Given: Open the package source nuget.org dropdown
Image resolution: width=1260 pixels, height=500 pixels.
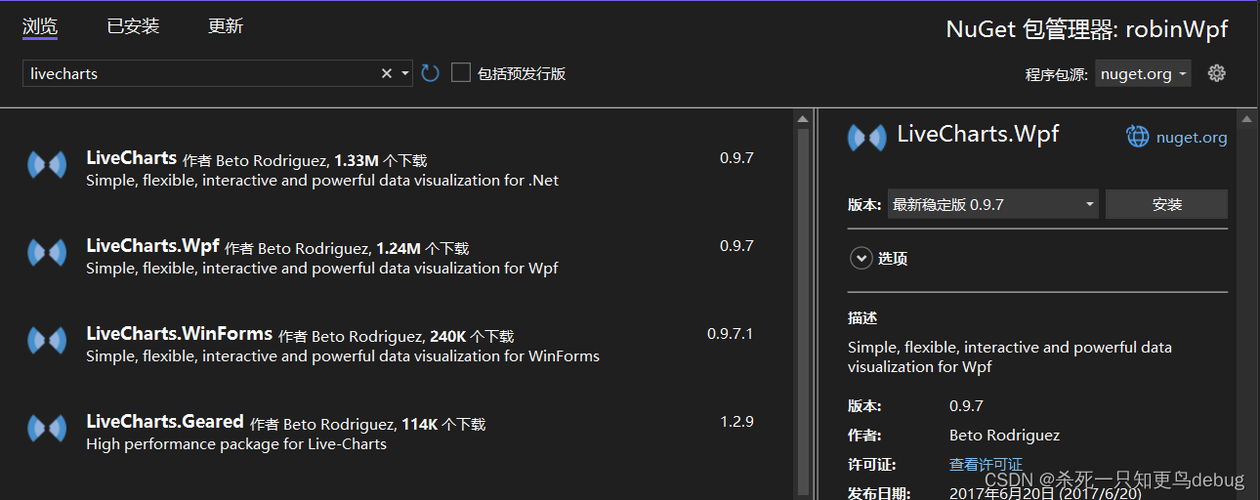Looking at the screenshot, I should pos(1144,74).
